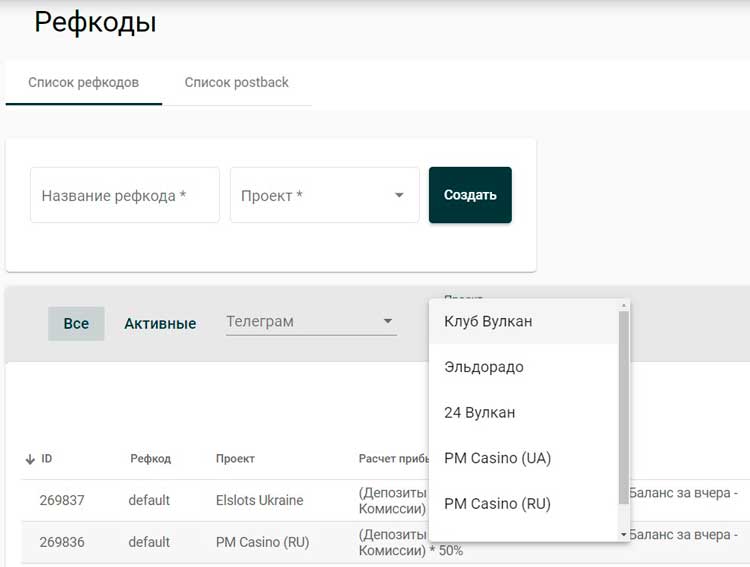Viewport: 750px width, 567px height.
Task: Switch to the Список рефкодов tab
Action: [84, 82]
